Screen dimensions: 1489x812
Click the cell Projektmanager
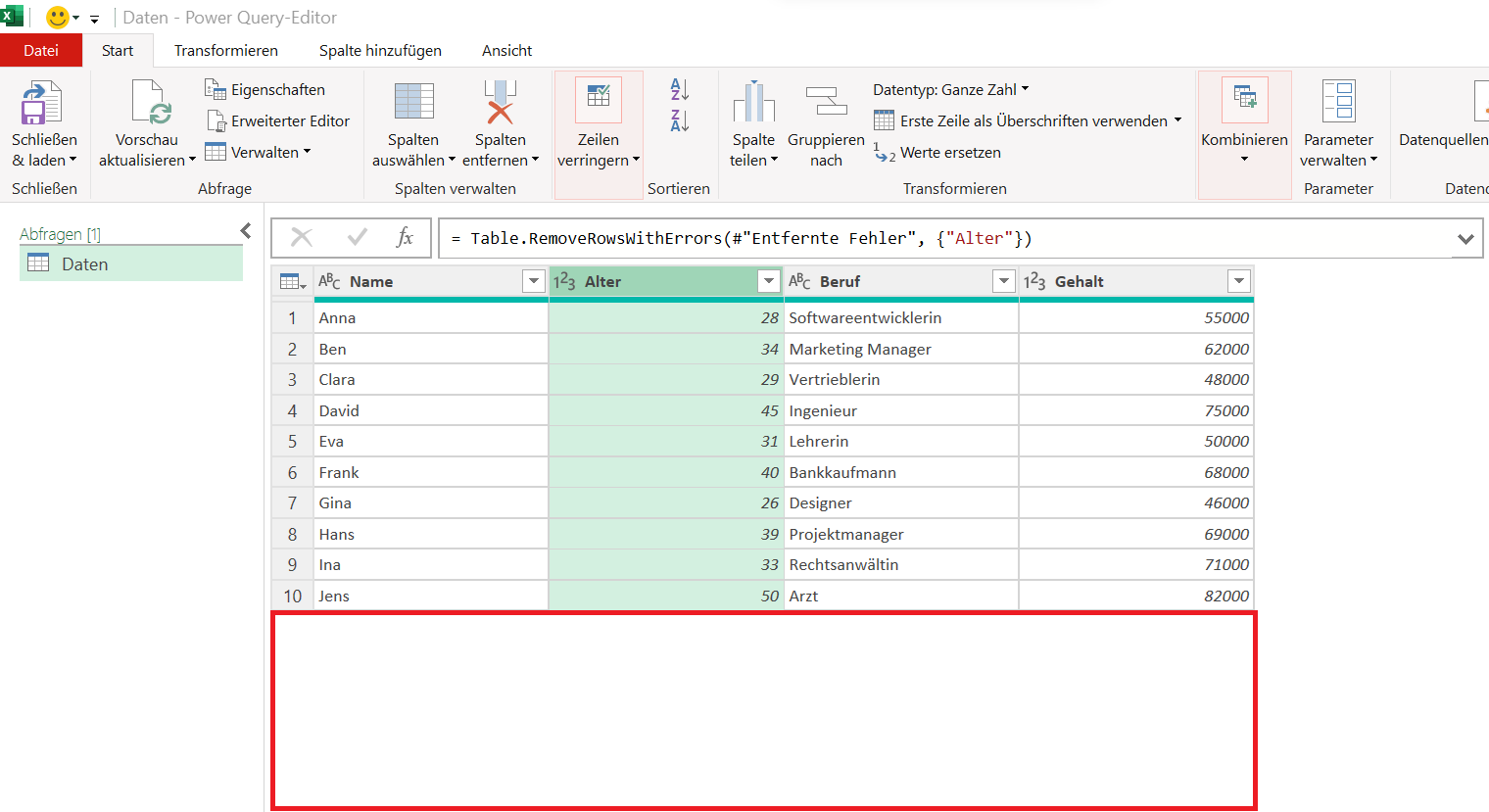point(901,534)
